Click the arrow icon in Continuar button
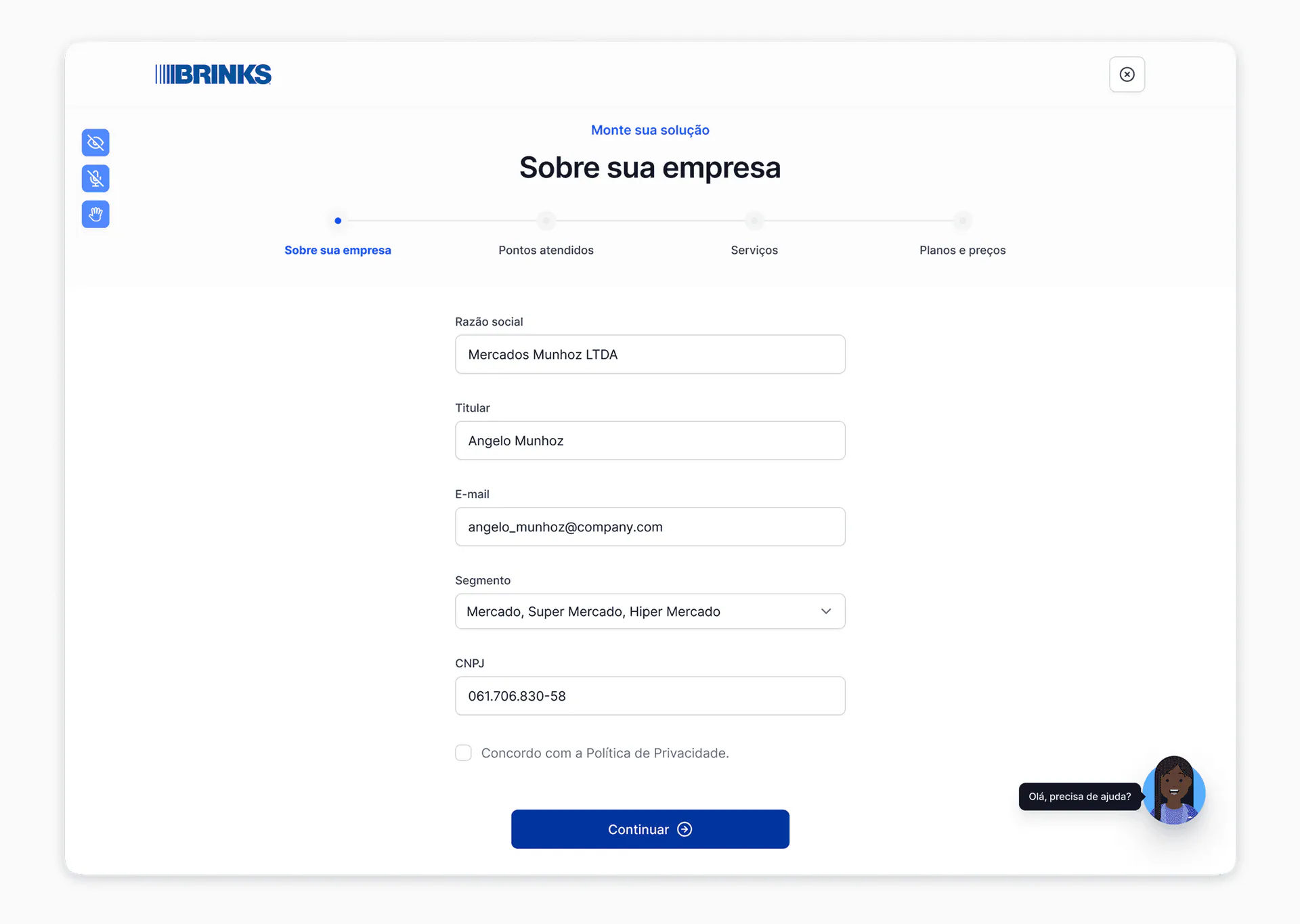Image resolution: width=1300 pixels, height=924 pixels. (685, 829)
